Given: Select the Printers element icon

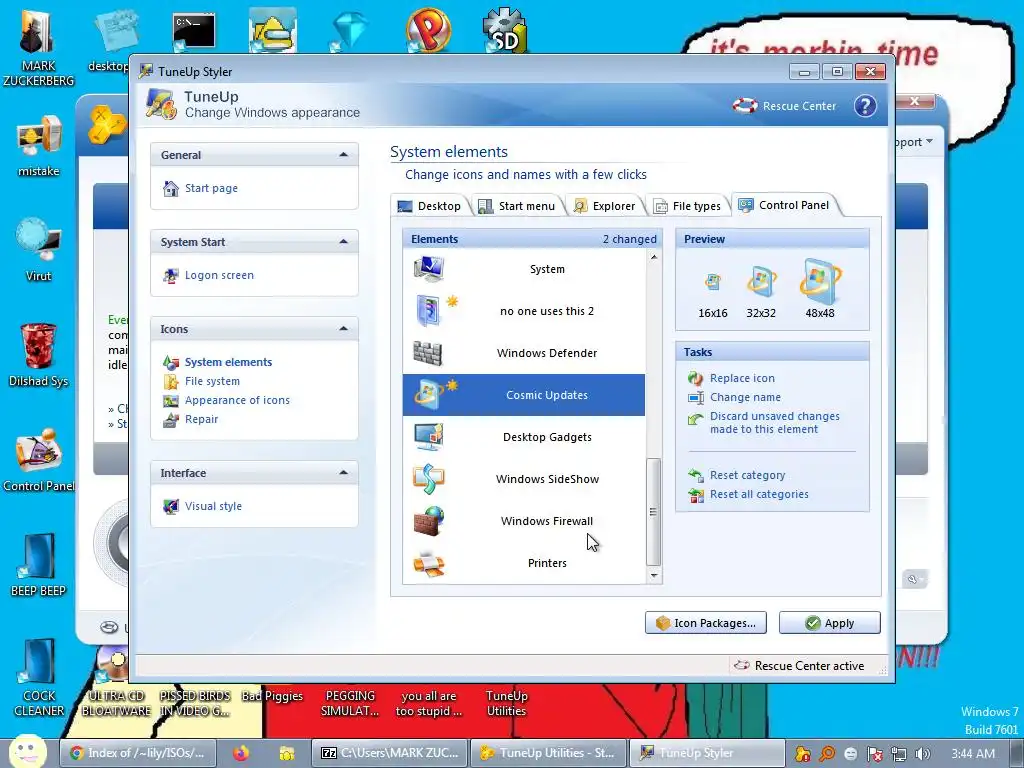Looking at the screenshot, I should point(428,563).
